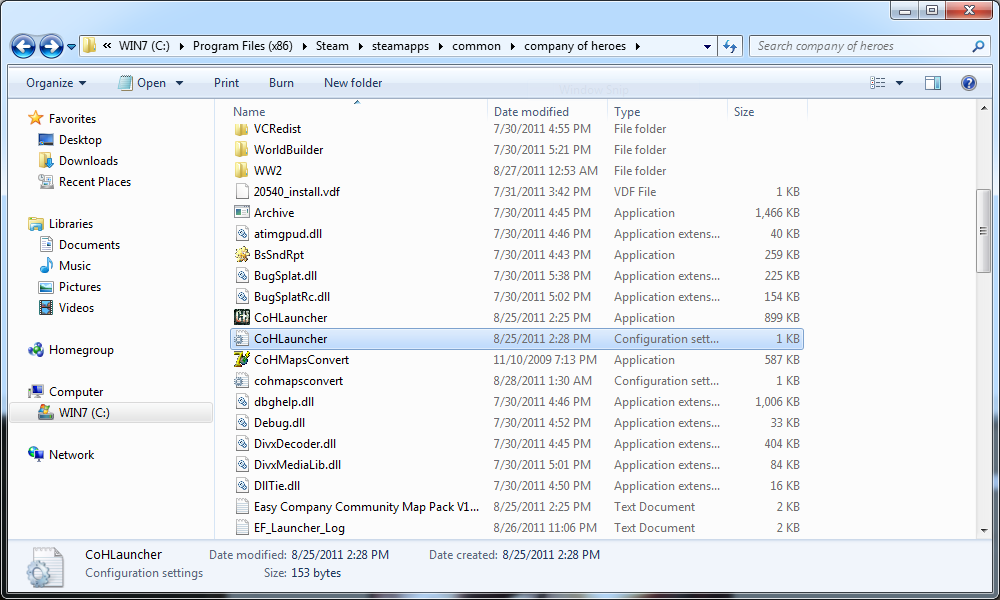
Task: Click the steamapps breadcrumb segment
Action: [x=401, y=47]
